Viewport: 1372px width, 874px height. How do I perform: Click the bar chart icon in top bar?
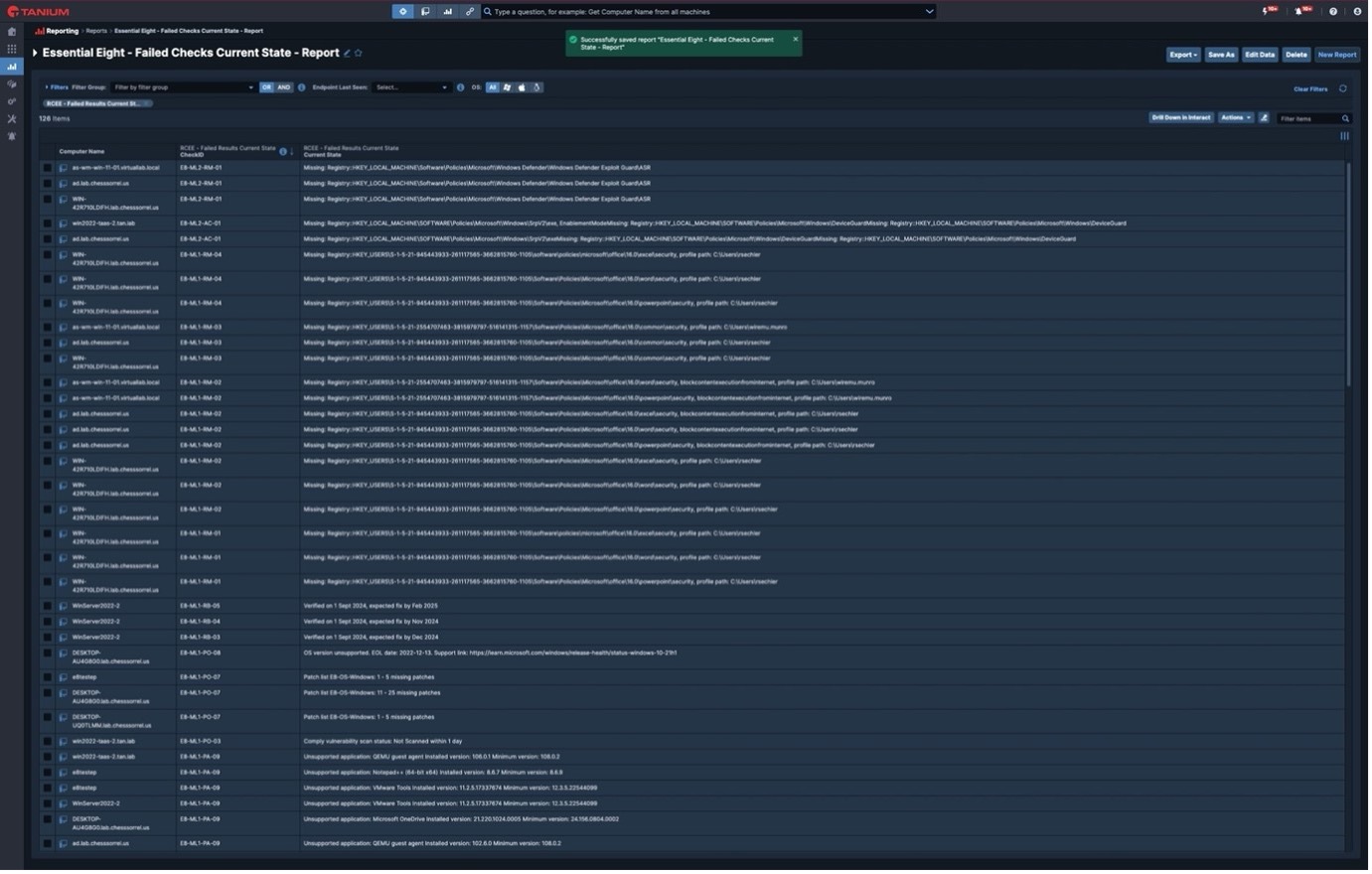click(x=448, y=12)
